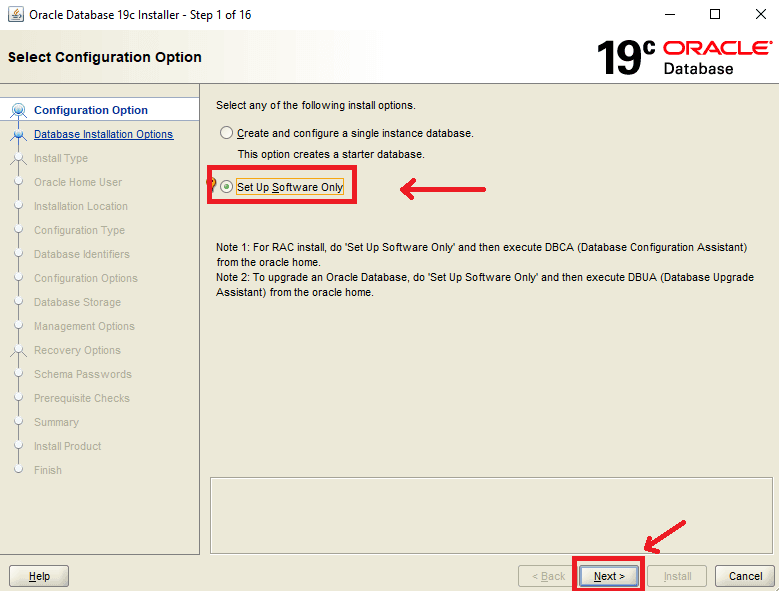Click the Recovery Options step node icon
Screen dimensions: 779x591
[x=18, y=350]
